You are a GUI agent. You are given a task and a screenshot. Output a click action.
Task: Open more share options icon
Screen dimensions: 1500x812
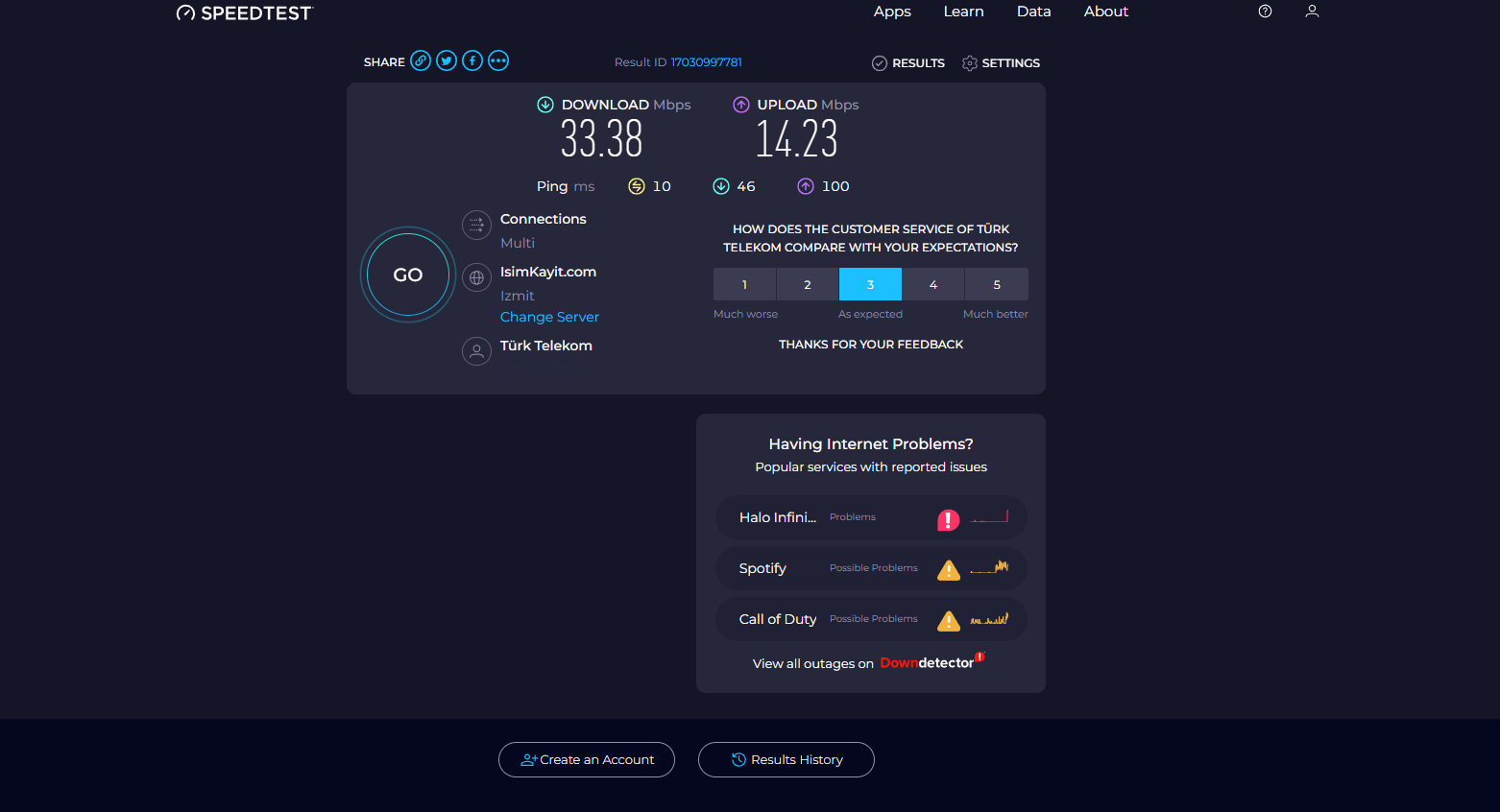click(498, 60)
